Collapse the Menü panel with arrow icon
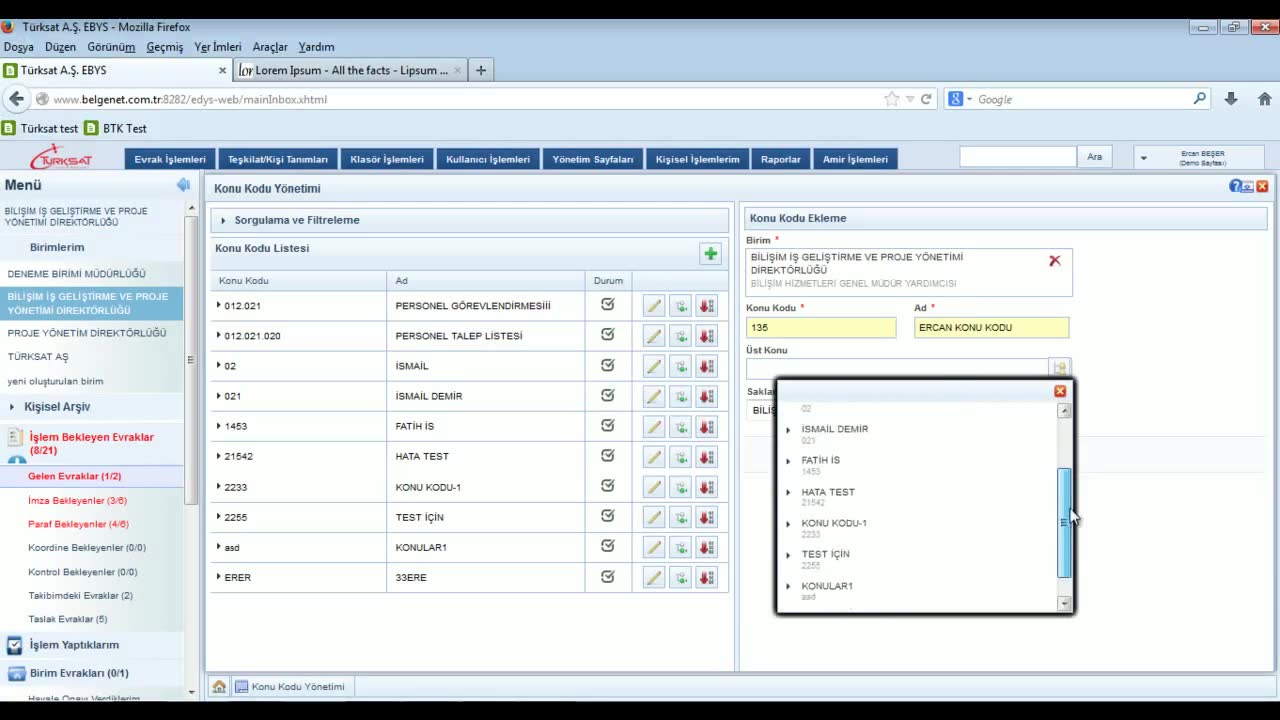This screenshot has height=720, width=1280. click(x=183, y=185)
